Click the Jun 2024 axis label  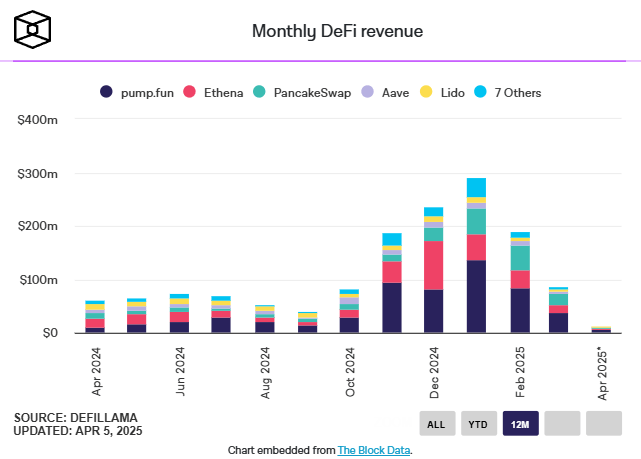pyautogui.click(x=180, y=372)
